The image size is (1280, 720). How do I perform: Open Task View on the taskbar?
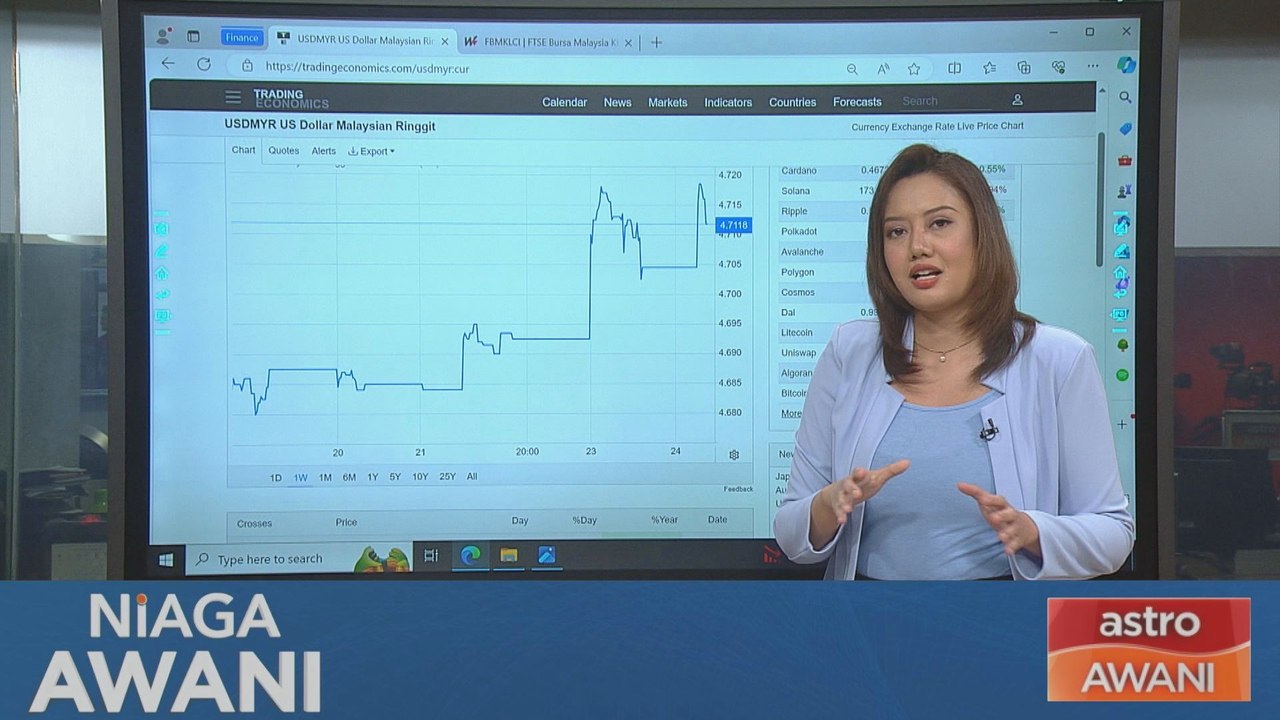click(x=431, y=556)
